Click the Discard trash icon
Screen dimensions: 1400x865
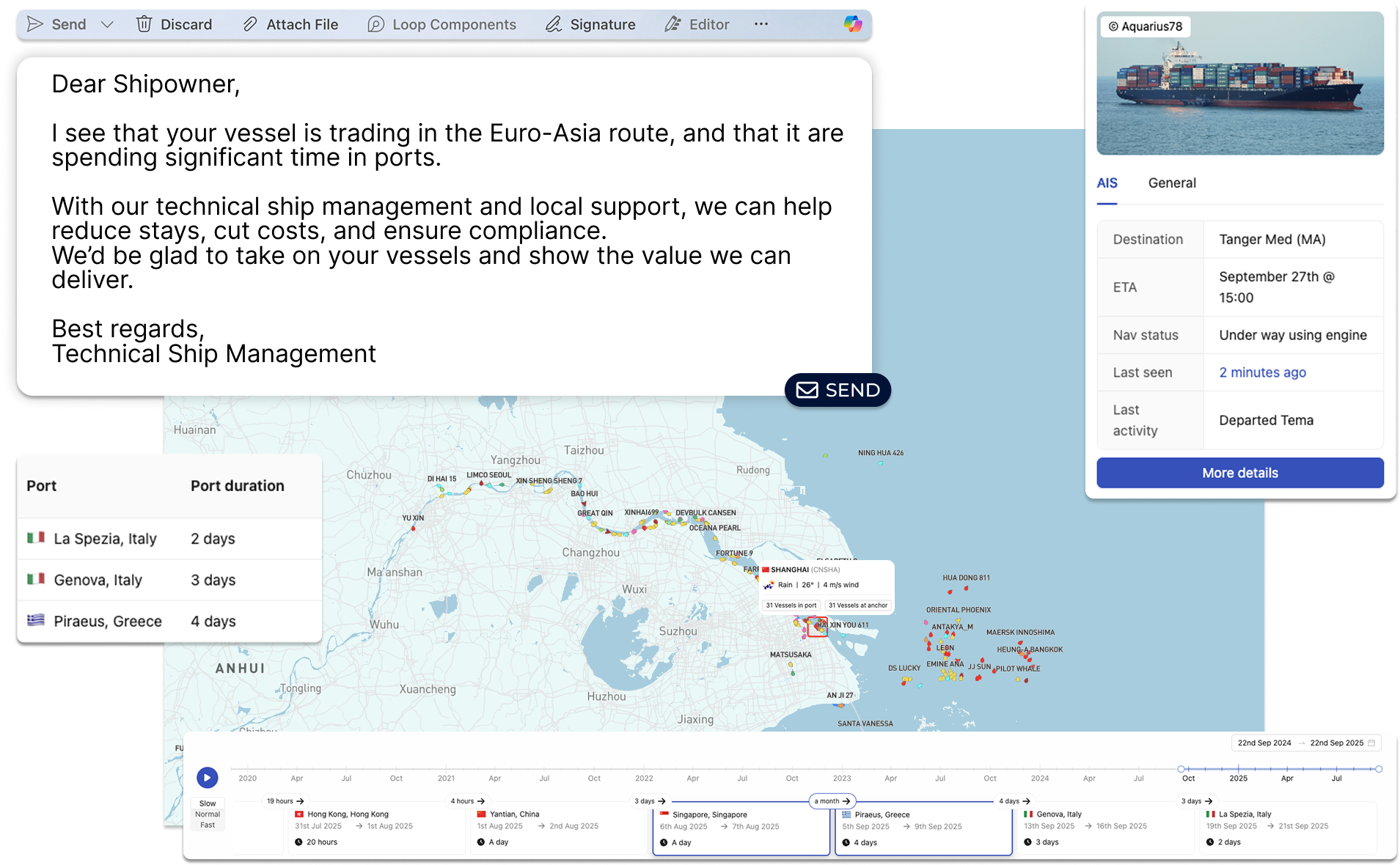tap(144, 24)
